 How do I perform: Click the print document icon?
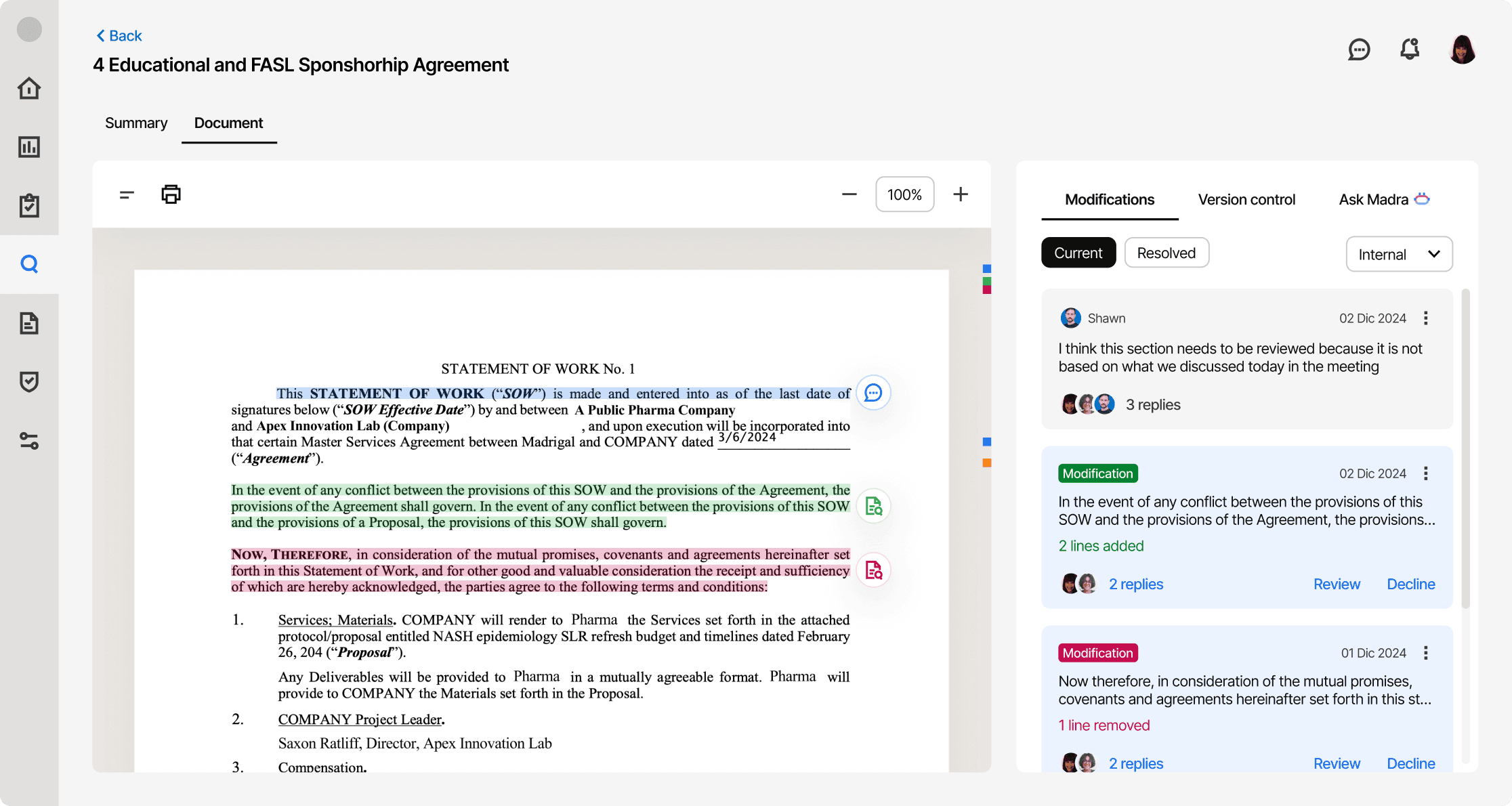tap(171, 194)
